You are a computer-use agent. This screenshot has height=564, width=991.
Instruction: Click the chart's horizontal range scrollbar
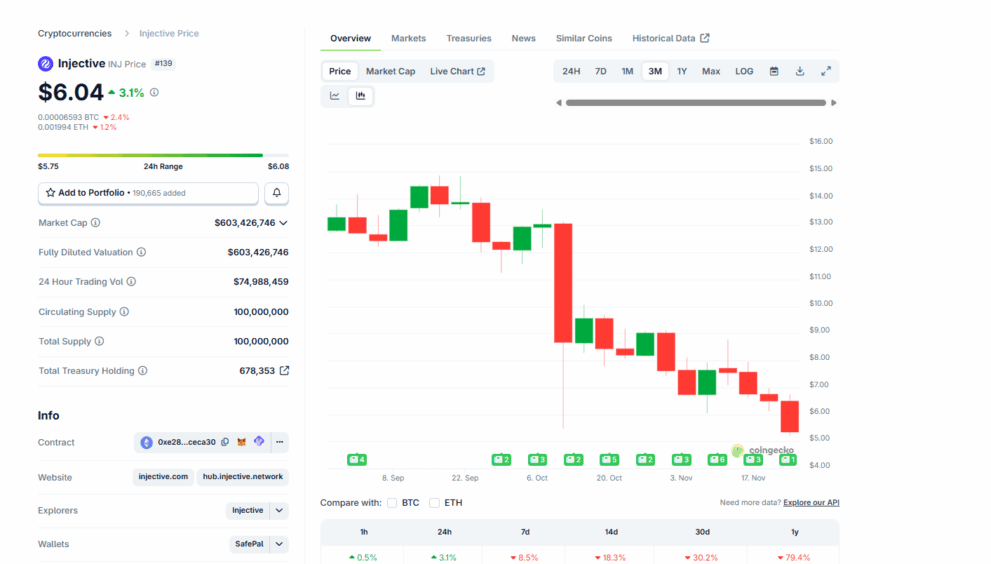point(696,102)
